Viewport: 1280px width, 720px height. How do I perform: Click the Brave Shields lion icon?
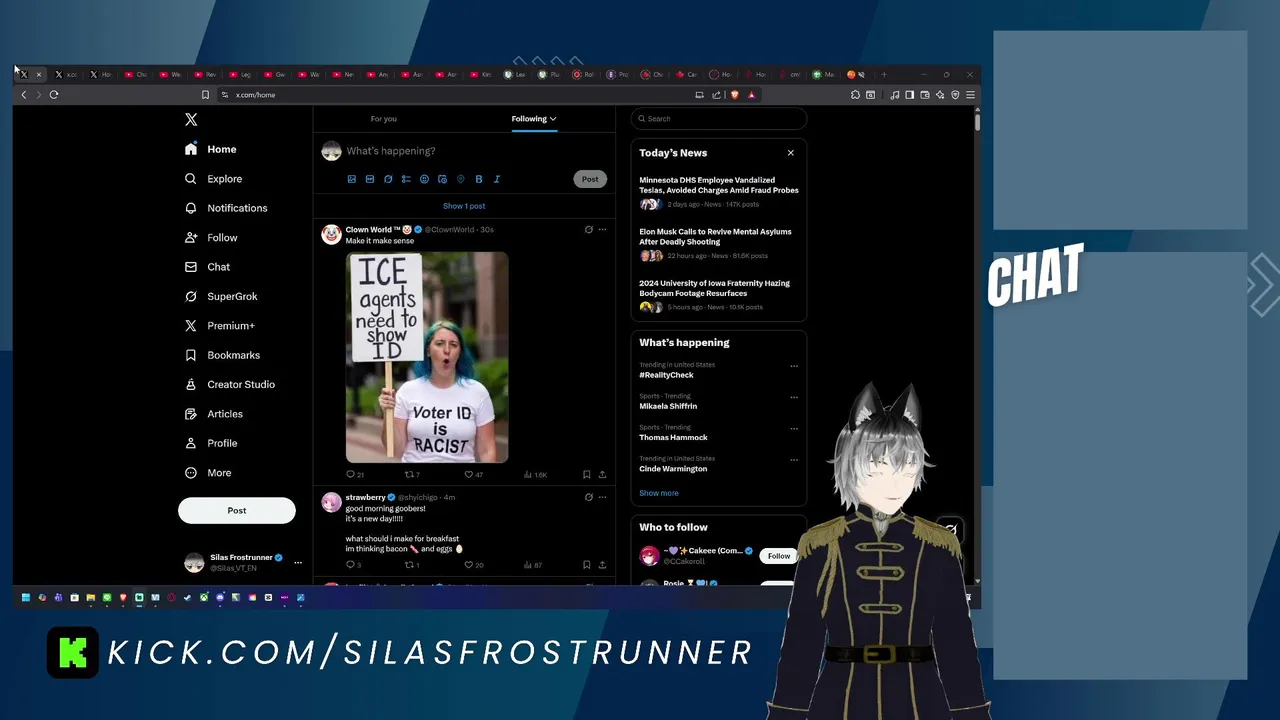pyautogui.click(x=734, y=95)
